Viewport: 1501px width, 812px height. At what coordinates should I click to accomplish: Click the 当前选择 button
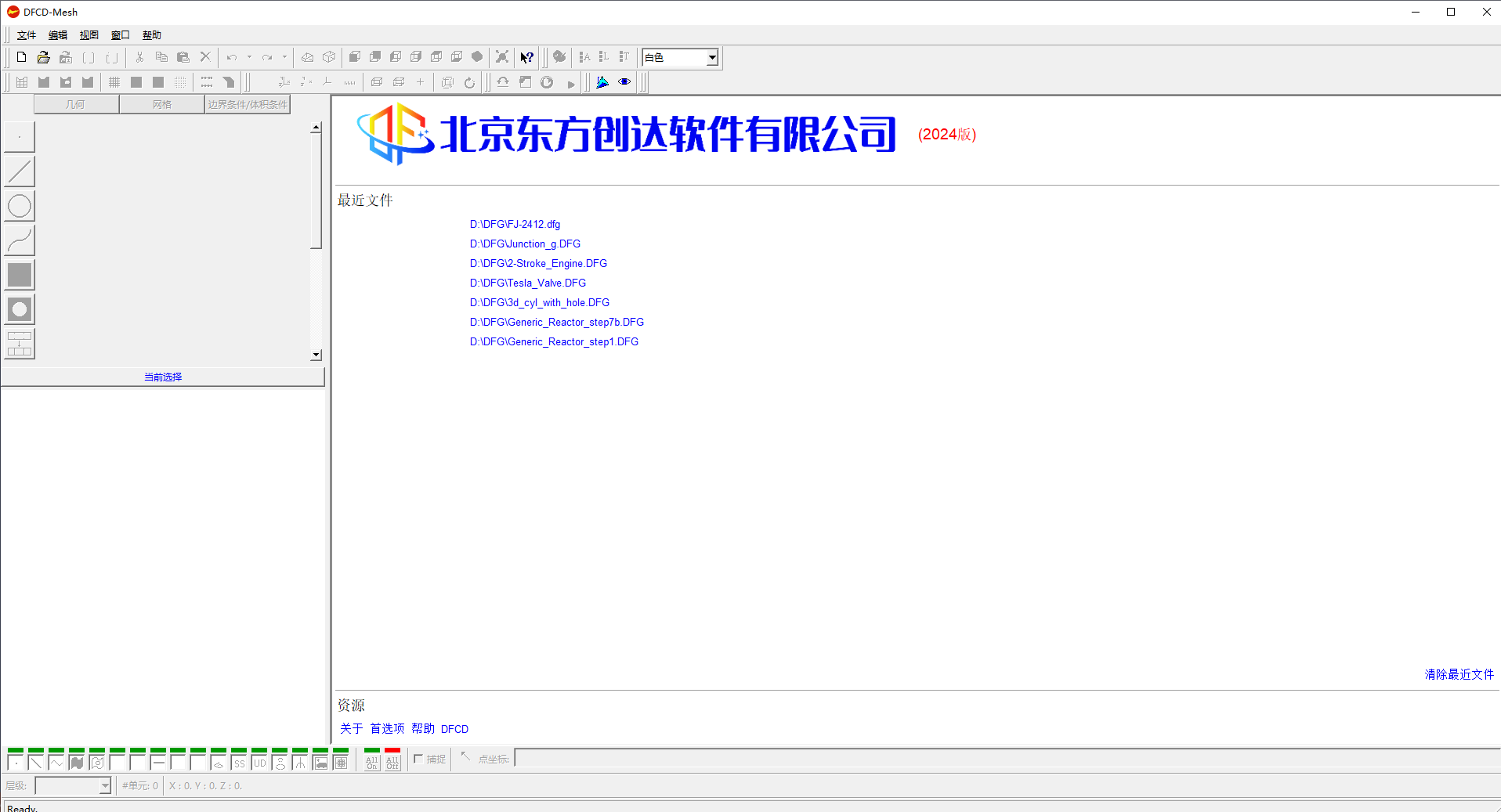[163, 377]
